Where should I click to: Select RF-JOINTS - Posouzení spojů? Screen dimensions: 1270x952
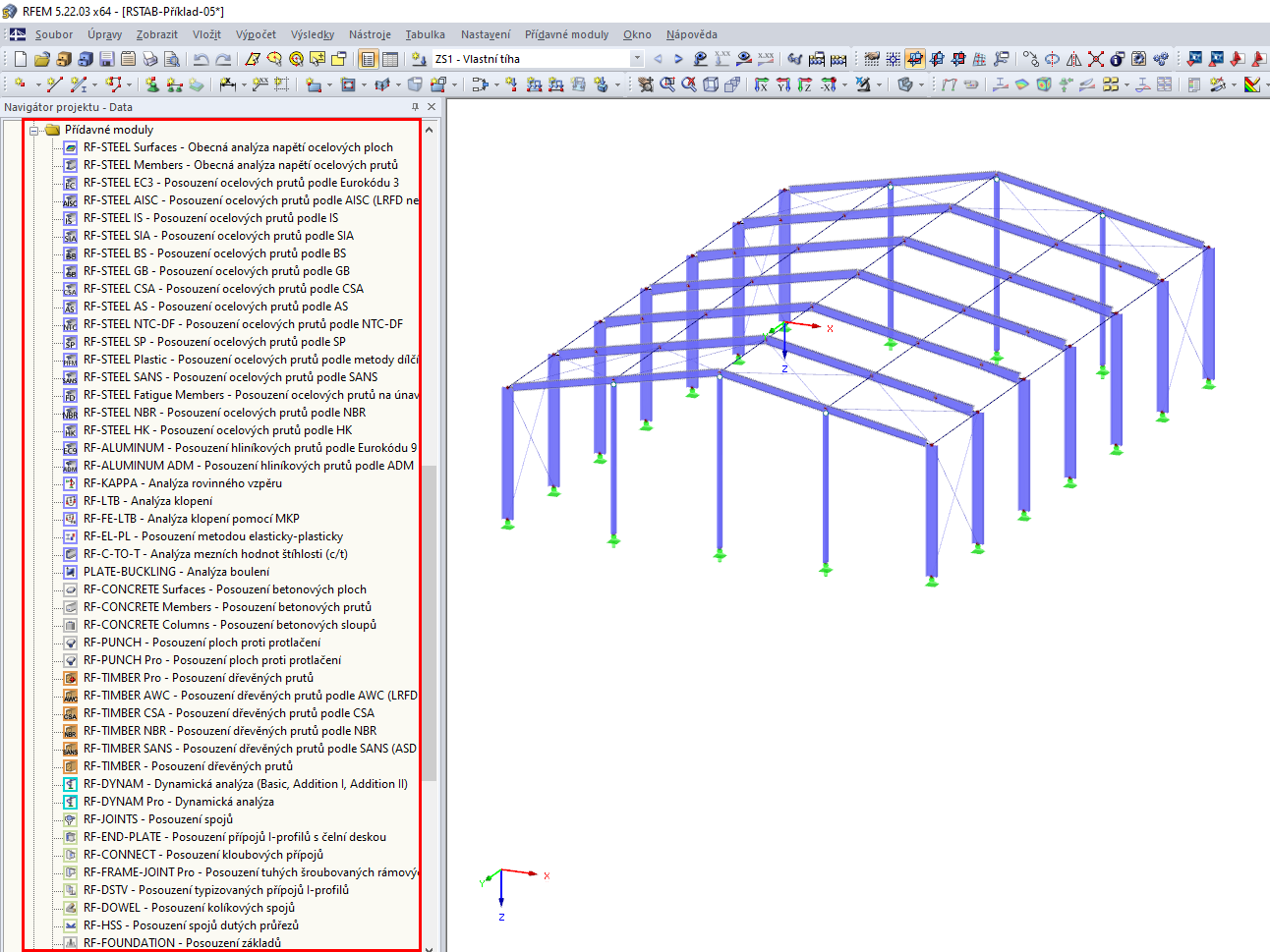158,819
